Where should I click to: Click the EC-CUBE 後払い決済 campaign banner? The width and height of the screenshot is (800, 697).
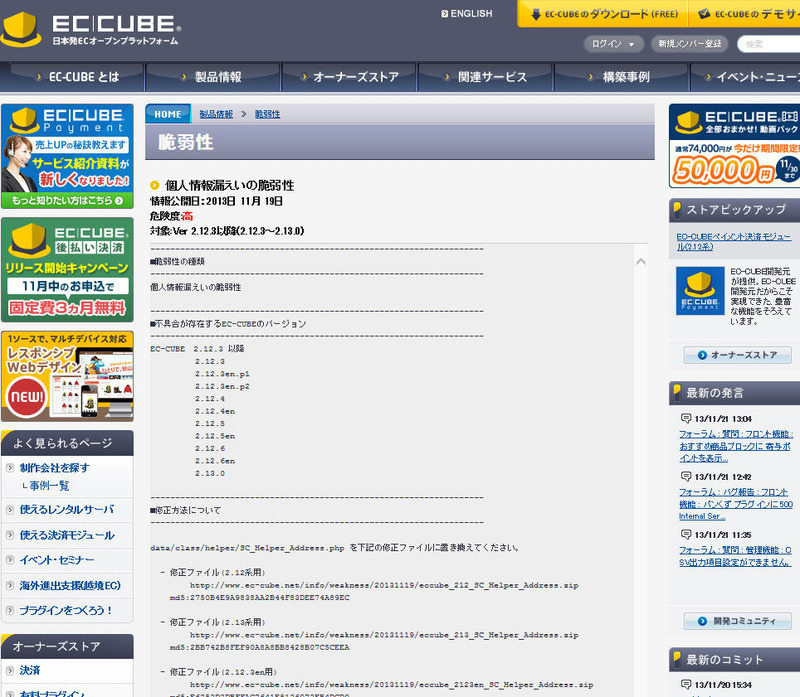[67, 267]
